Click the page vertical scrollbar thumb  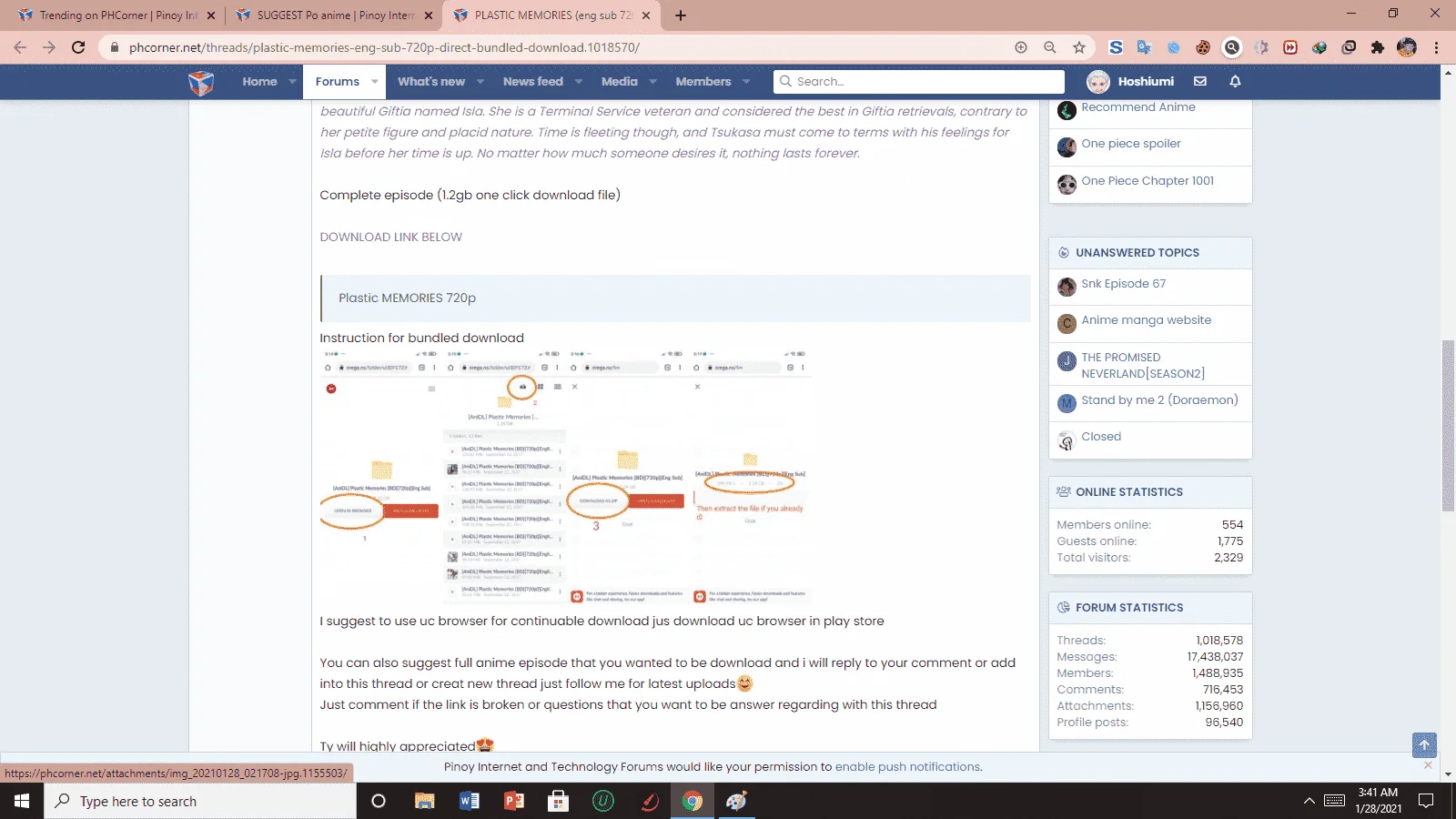(1448, 426)
